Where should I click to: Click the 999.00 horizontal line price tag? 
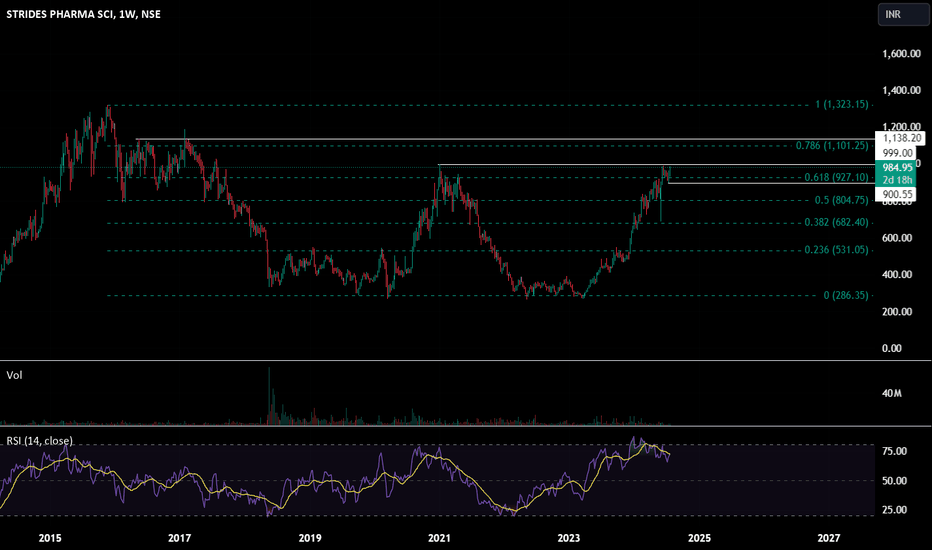click(898, 153)
